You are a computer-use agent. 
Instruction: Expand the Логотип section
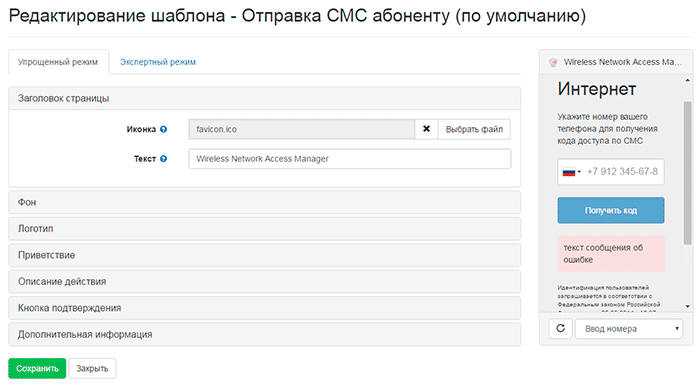pos(264,229)
